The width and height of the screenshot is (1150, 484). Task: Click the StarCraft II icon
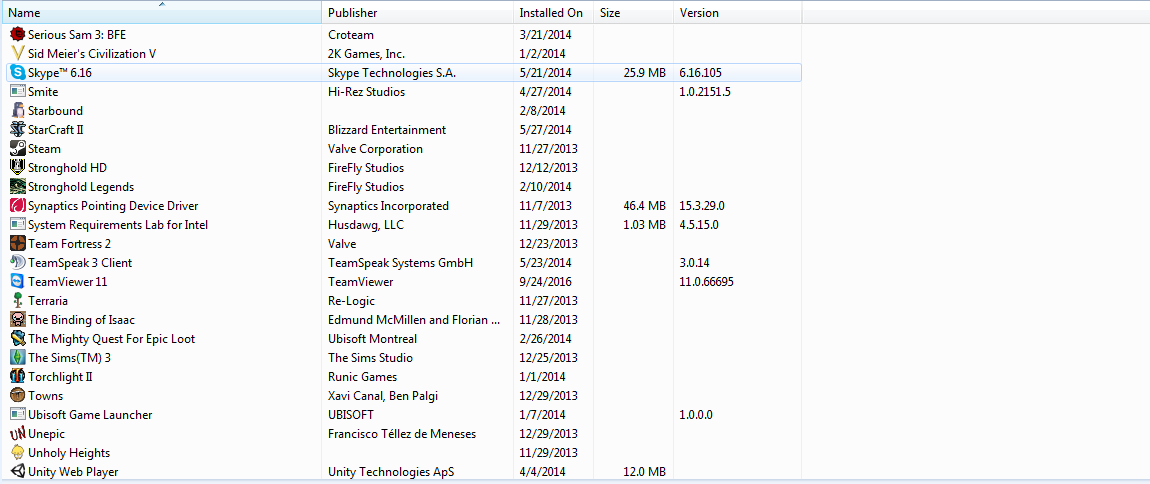point(18,130)
